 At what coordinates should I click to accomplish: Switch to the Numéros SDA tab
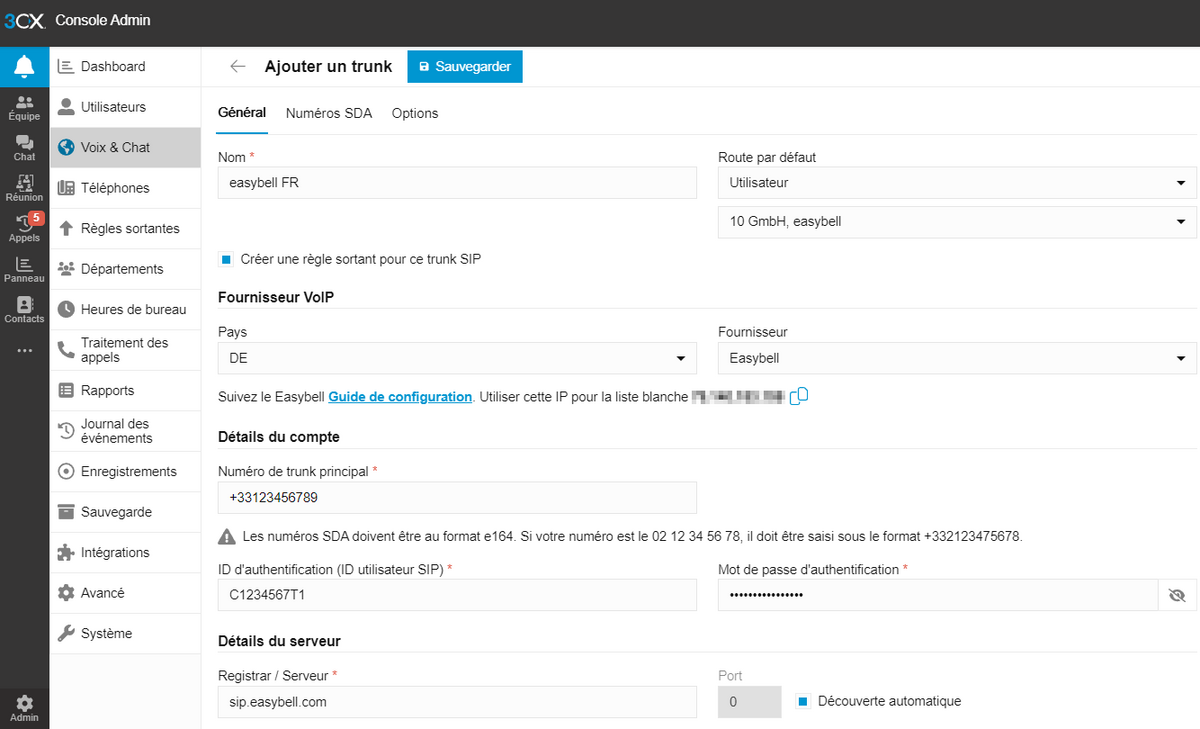(328, 113)
